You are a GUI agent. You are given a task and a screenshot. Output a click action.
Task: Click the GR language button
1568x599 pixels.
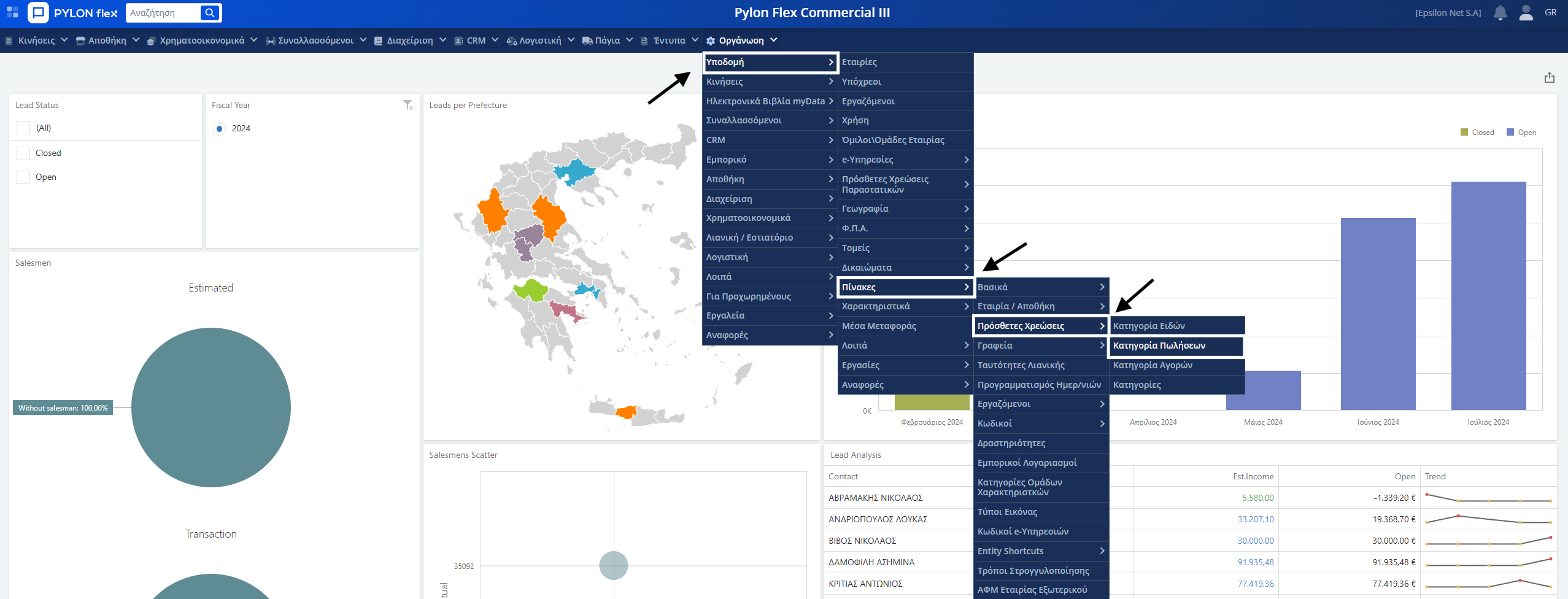1550,12
